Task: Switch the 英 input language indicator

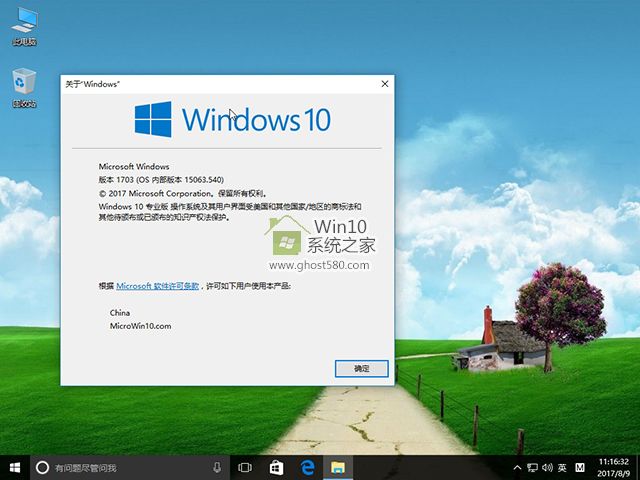Action: (562, 468)
